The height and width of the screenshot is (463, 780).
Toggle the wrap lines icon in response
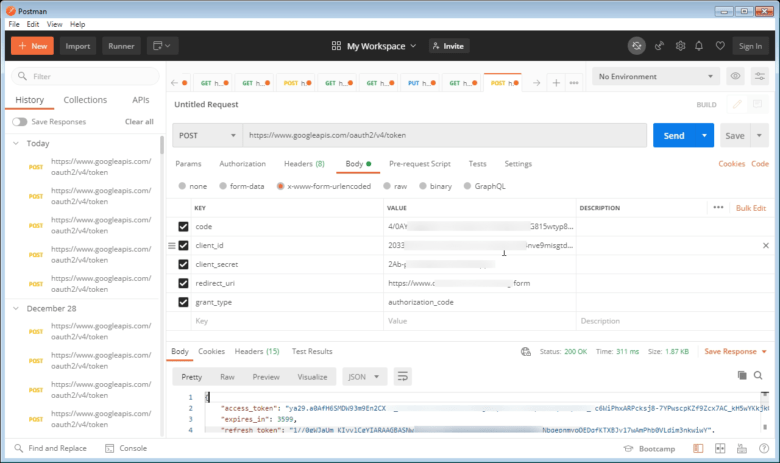[x=402, y=376]
